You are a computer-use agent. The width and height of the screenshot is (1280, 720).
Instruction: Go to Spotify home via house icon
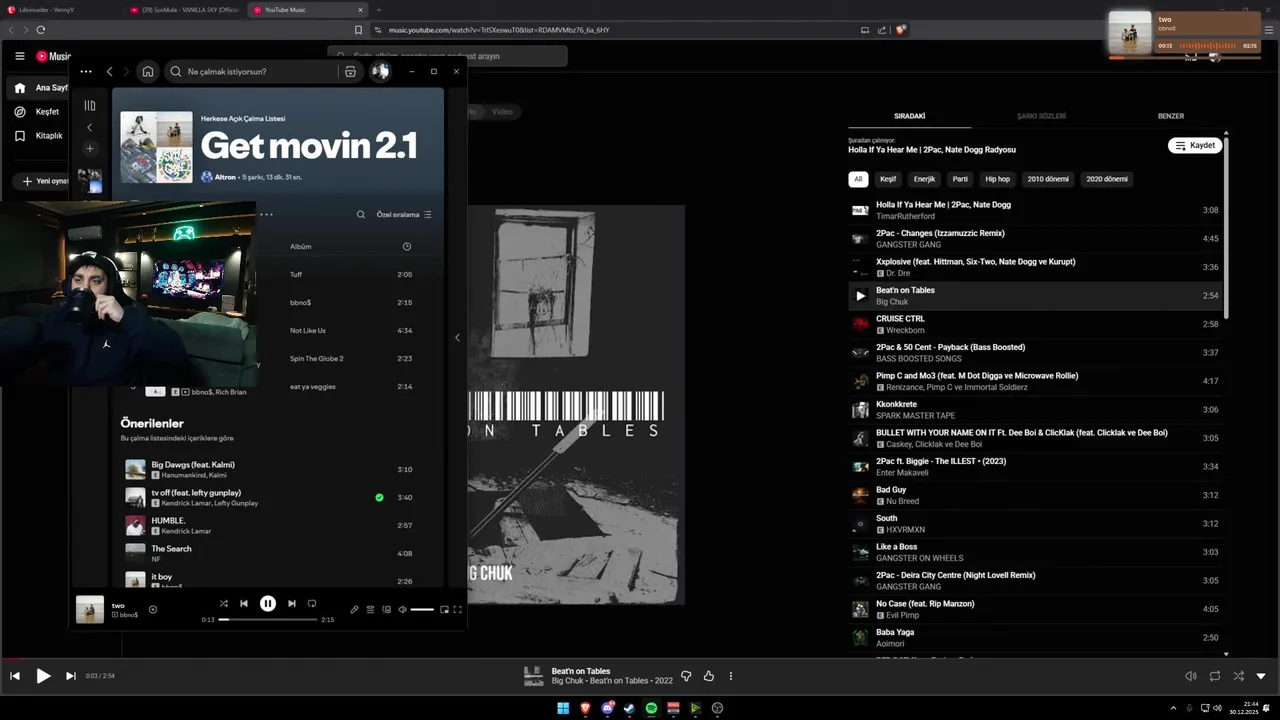pos(148,71)
